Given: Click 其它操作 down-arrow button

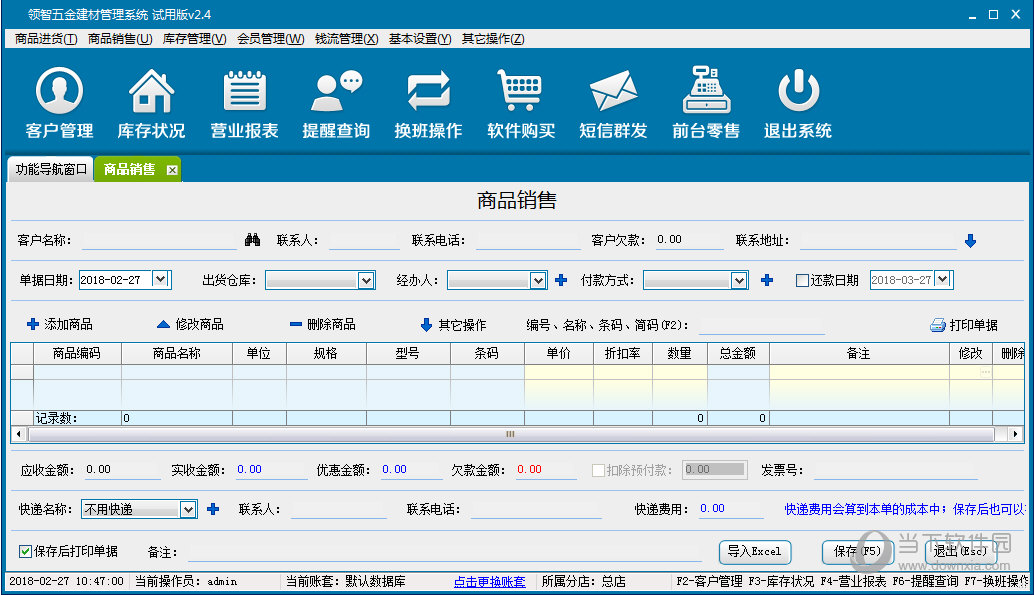Looking at the screenshot, I should tap(453, 325).
